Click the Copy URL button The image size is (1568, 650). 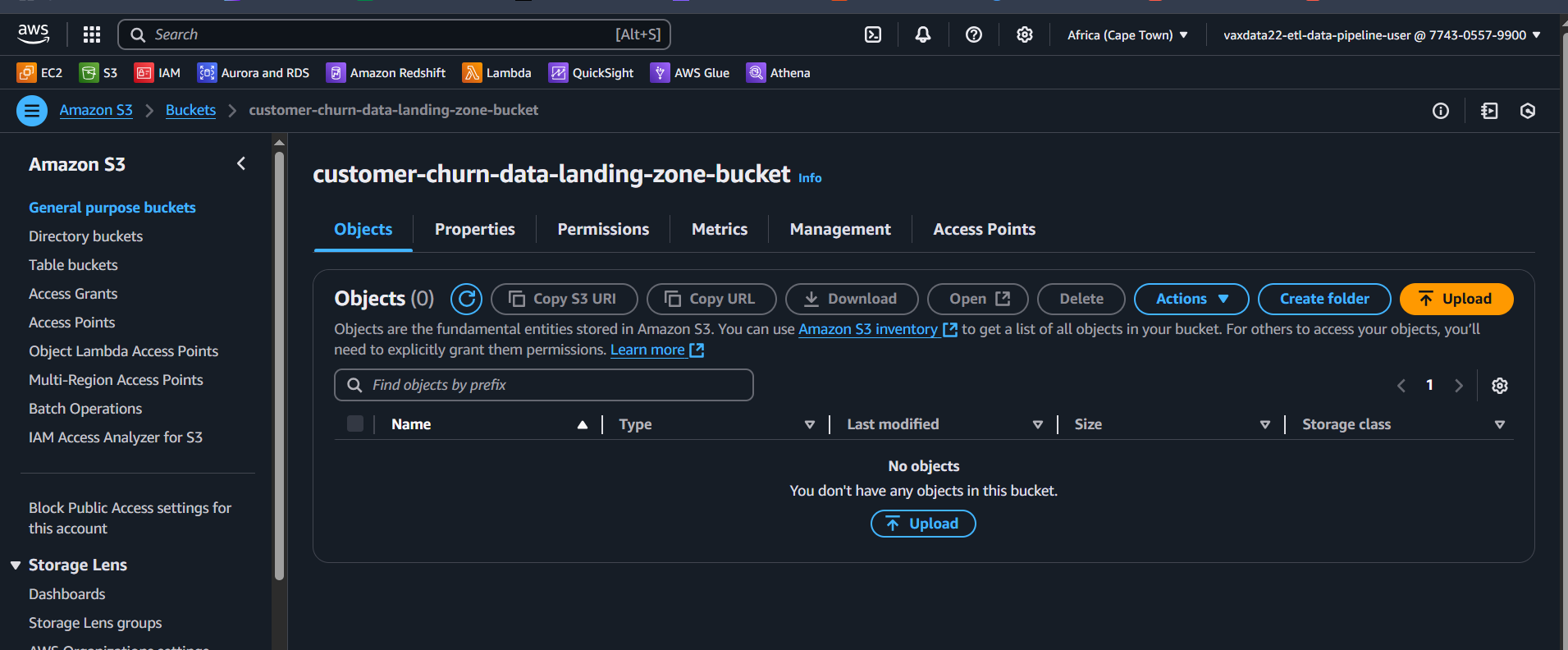711,299
